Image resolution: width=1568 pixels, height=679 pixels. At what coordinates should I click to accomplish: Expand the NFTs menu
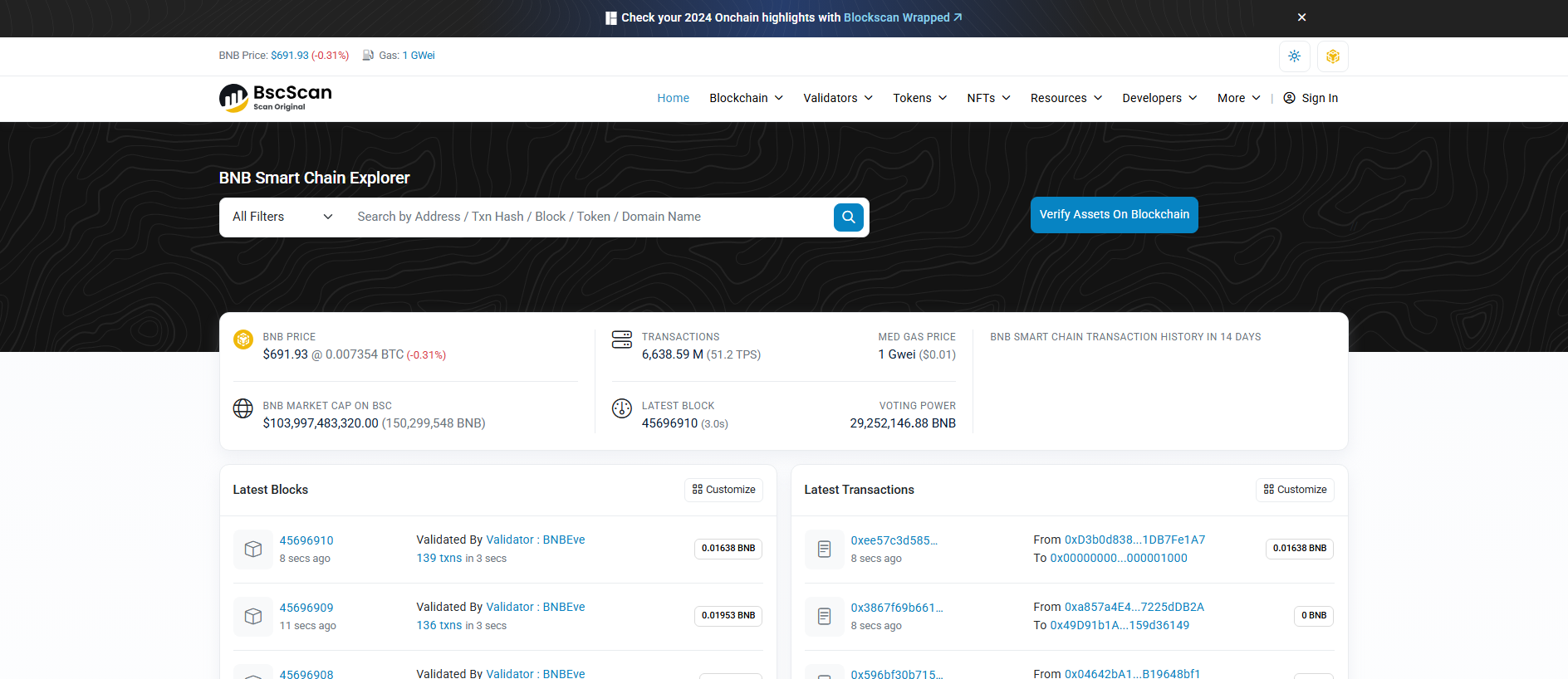click(988, 98)
